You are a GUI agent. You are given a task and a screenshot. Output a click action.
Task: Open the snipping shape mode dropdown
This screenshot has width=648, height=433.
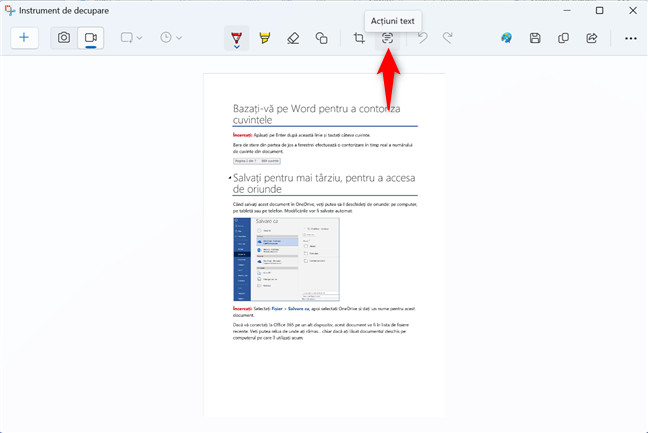[131, 38]
